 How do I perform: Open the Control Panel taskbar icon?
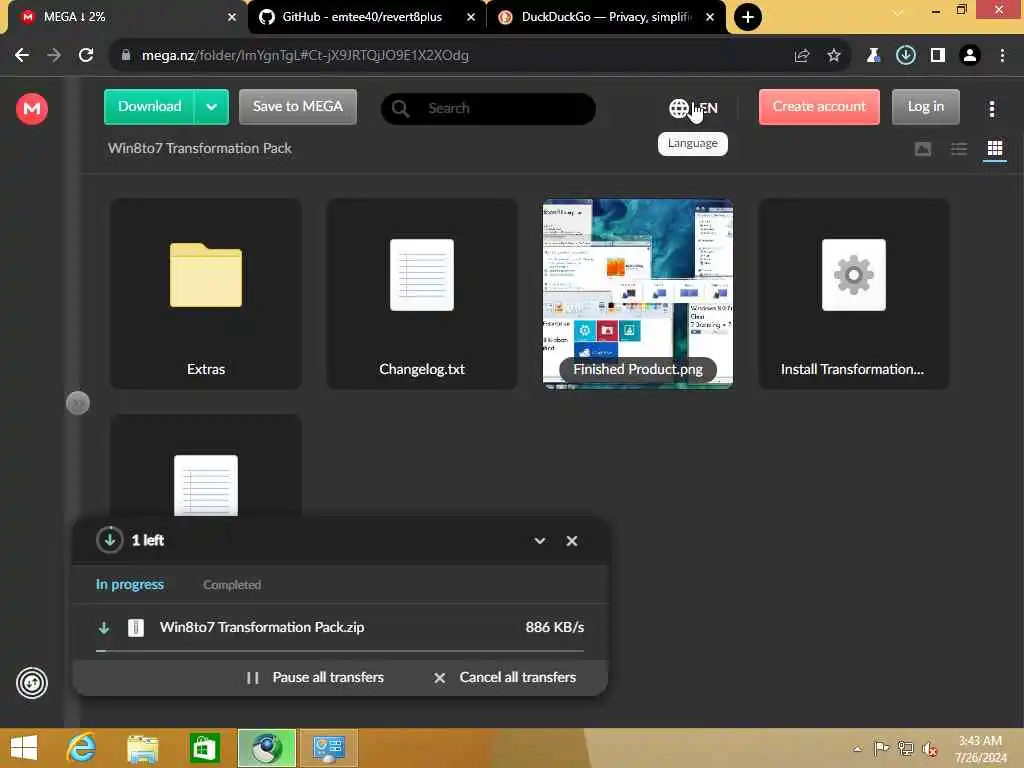pyautogui.click(x=328, y=748)
